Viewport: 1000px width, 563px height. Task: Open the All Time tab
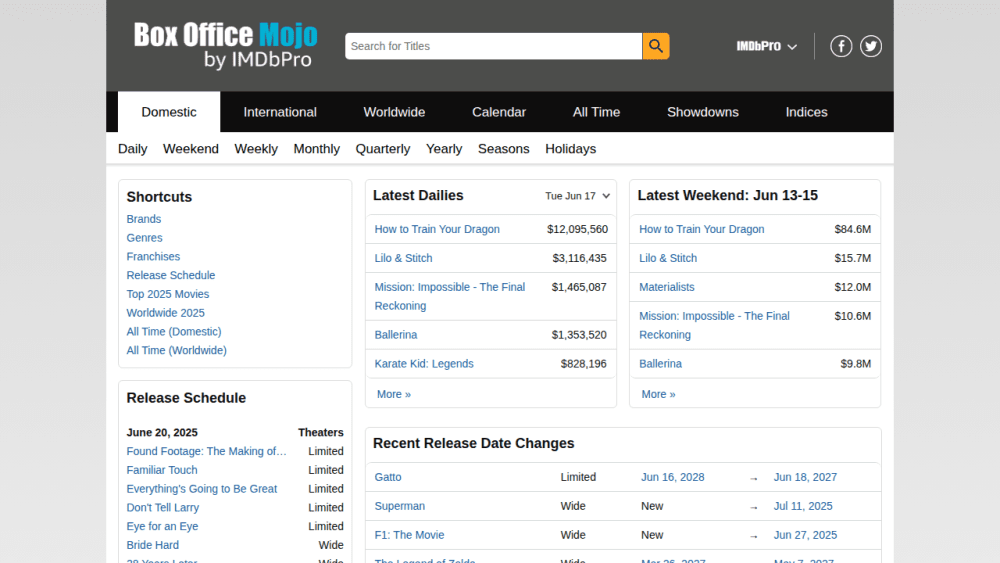(596, 112)
